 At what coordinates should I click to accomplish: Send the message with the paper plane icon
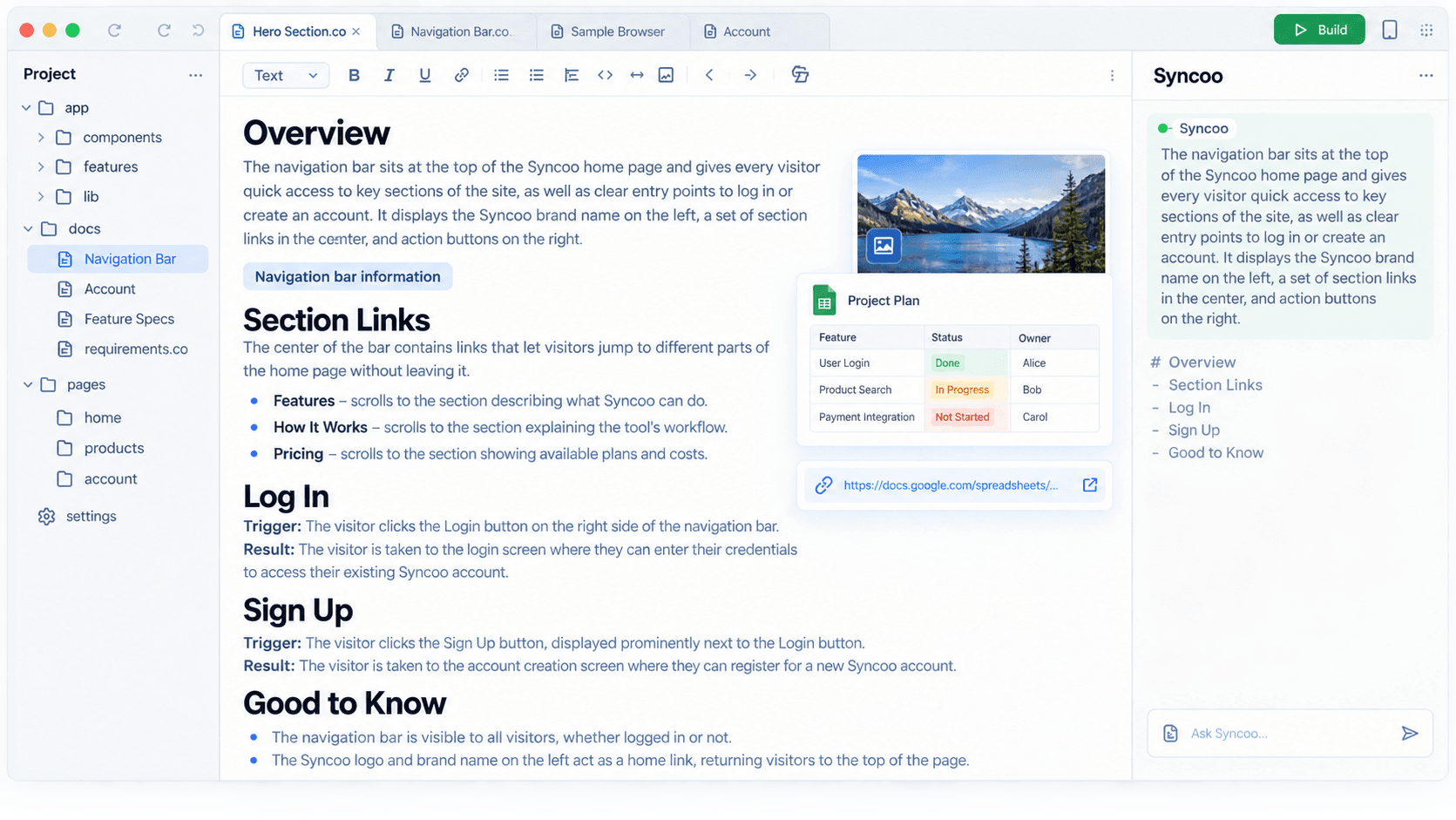coord(1410,734)
